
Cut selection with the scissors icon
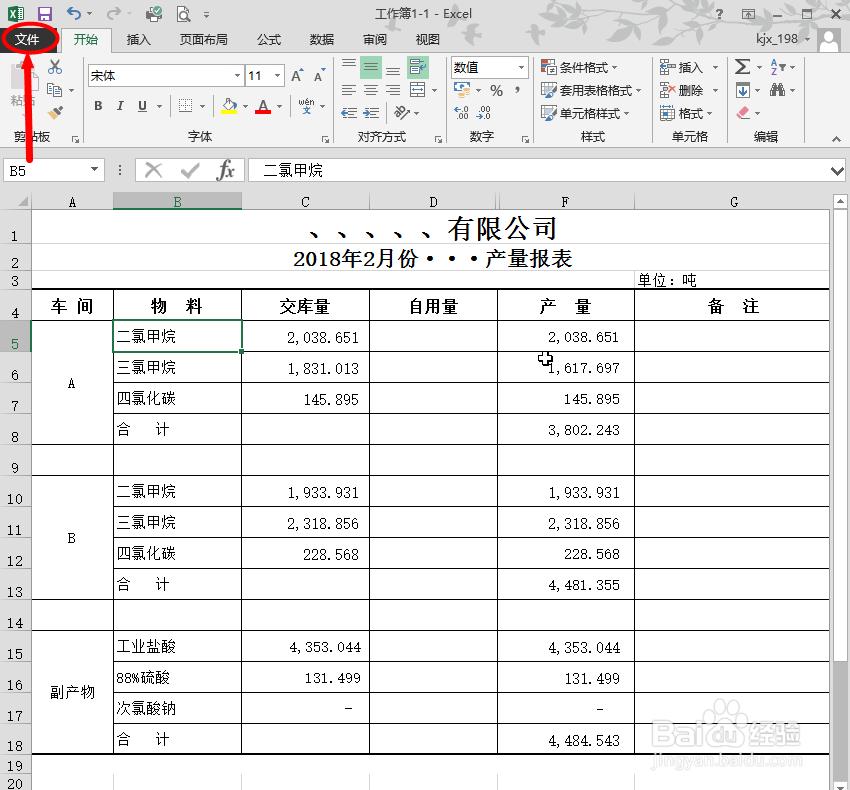pyautogui.click(x=55, y=67)
